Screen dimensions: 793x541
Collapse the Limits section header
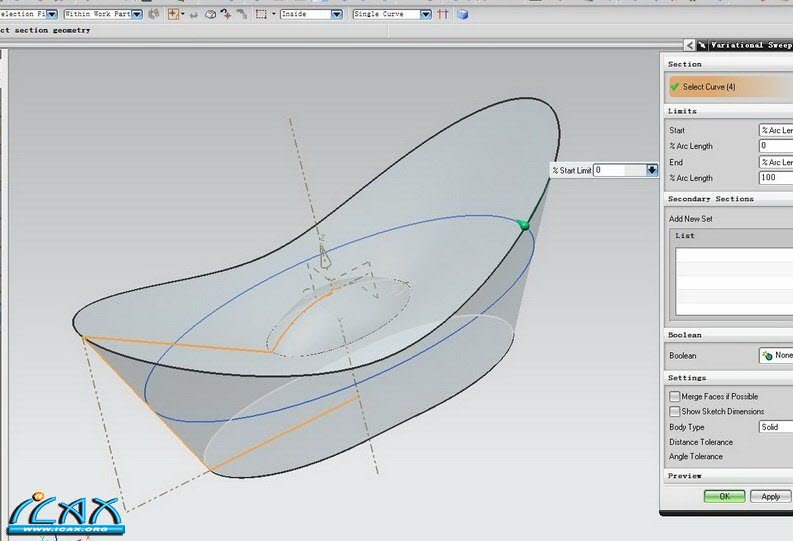[683, 111]
